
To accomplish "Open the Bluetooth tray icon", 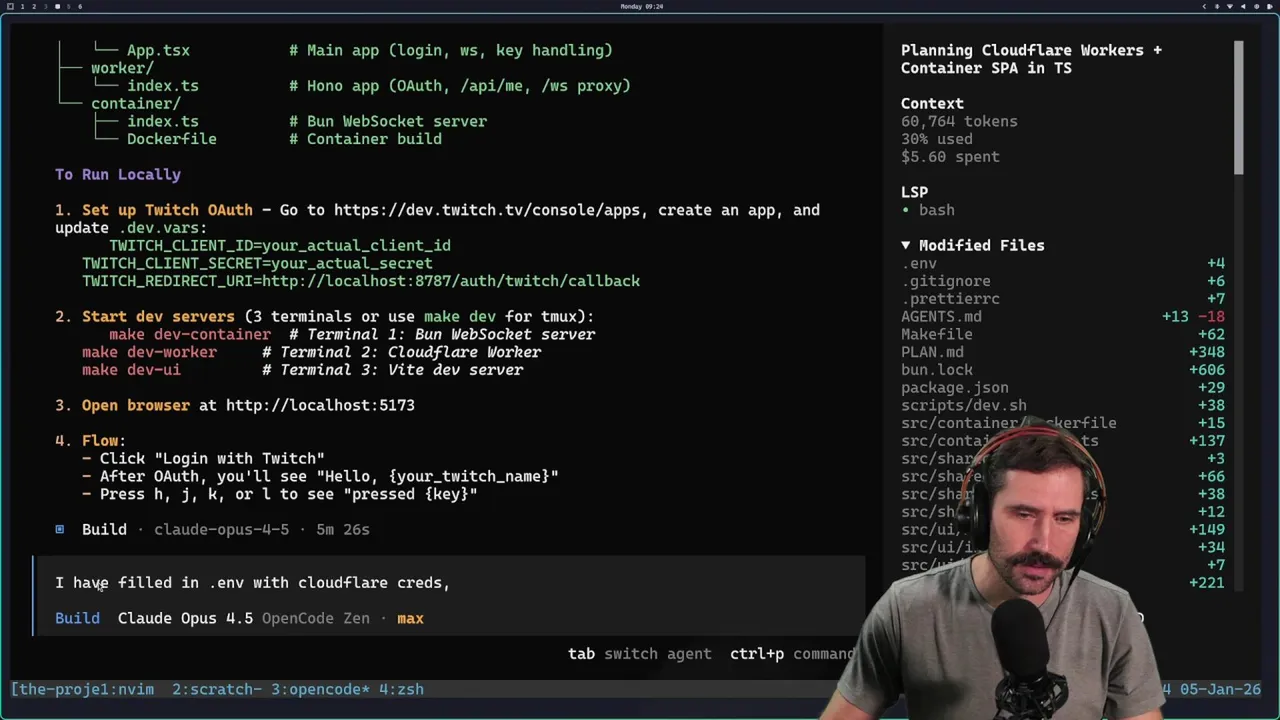I will coord(1217,6).
